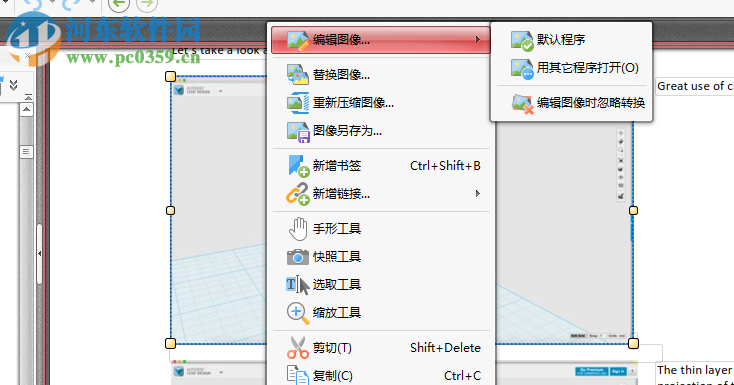Choose 图像另存为 to save image
Image resolution: width=734 pixels, height=385 pixels.
[x=381, y=131]
